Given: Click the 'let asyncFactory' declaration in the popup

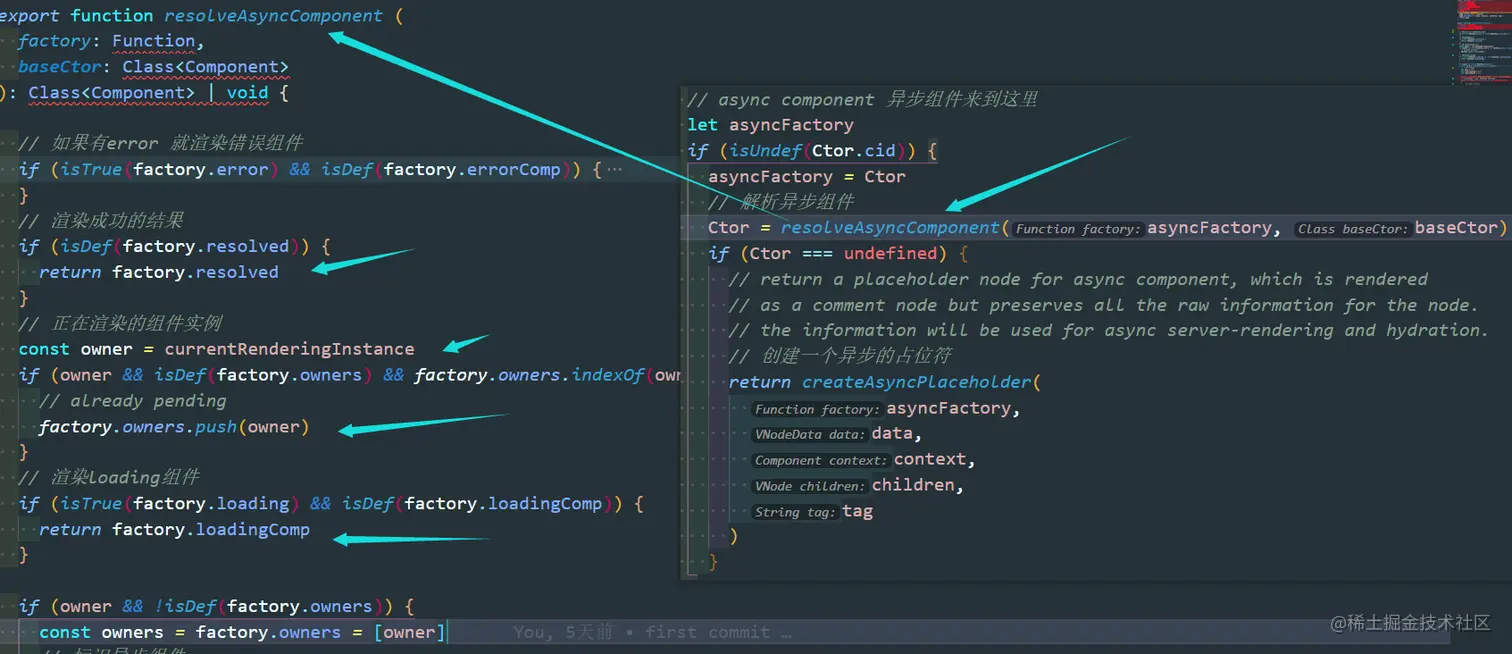Looking at the screenshot, I should (770, 125).
